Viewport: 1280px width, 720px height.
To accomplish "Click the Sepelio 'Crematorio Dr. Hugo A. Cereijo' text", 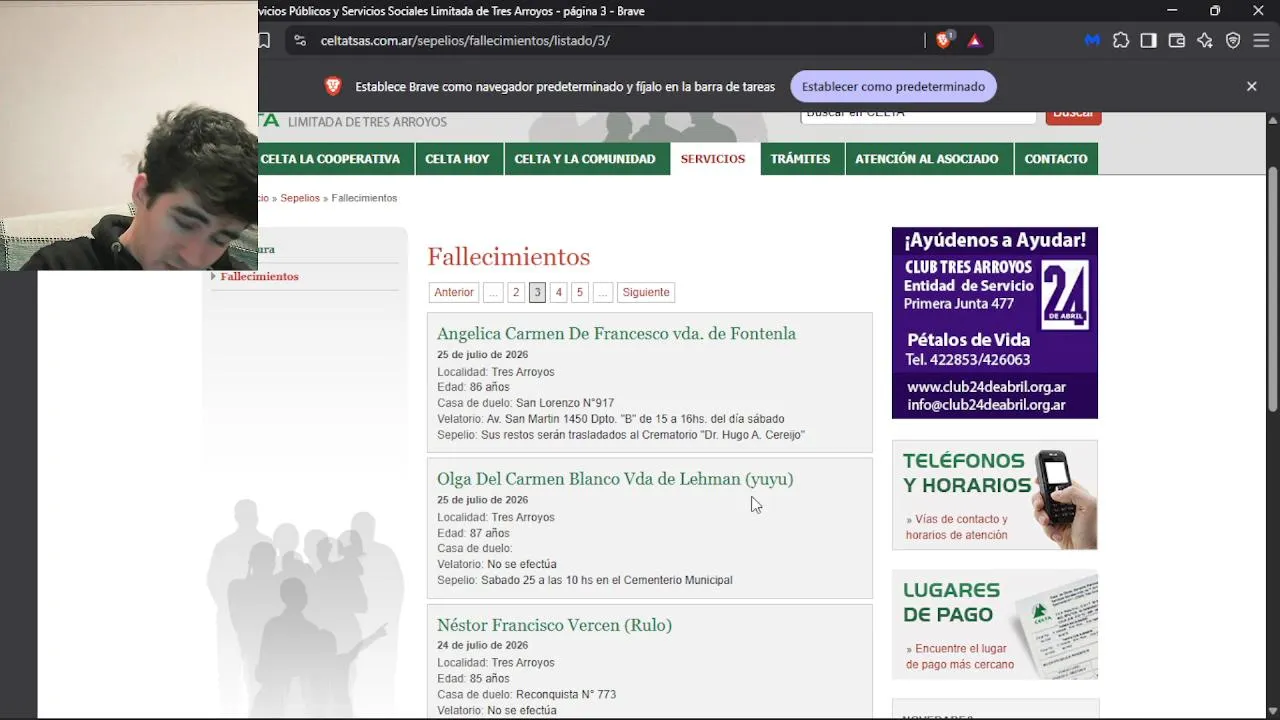I will (x=621, y=435).
